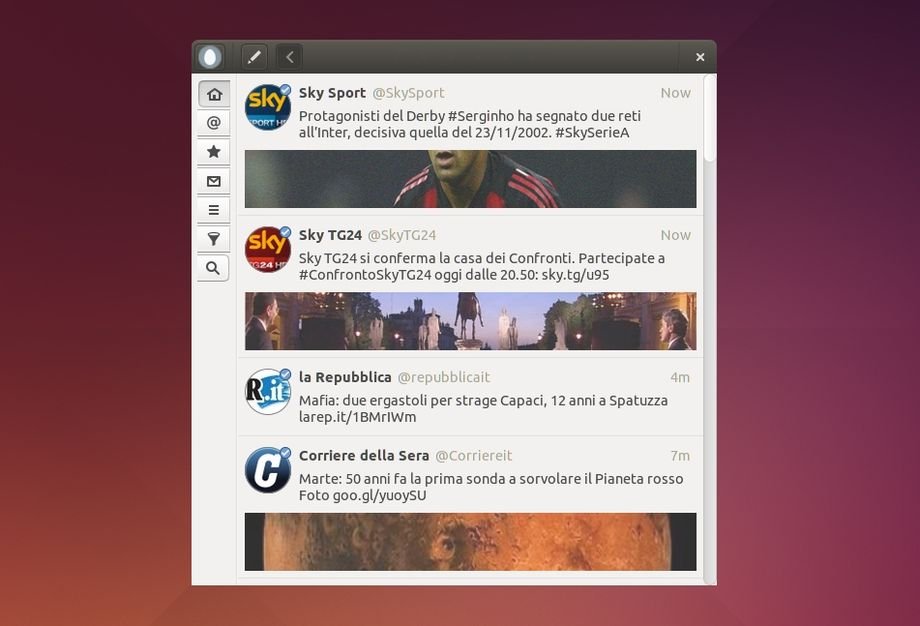The width and height of the screenshot is (920, 626).
Task: Compose a new tweet with pencil icon
Action: pos(254,57)
